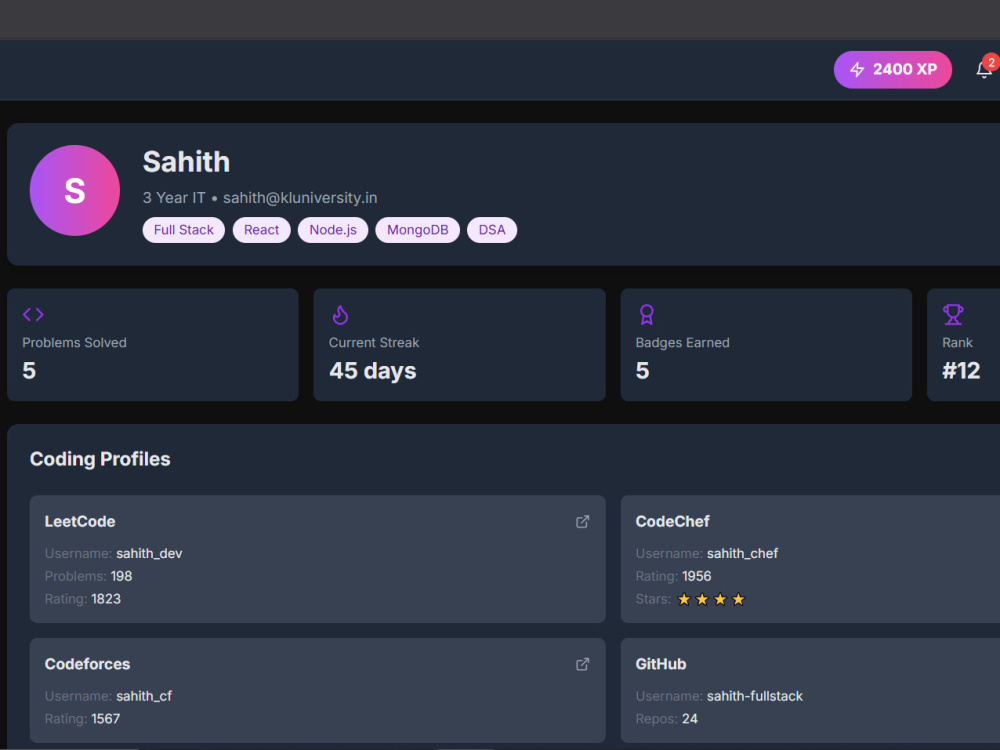Click the trophy Rank icon
This screenshot has width=1000, height=750.
click(x=953, y=314)
